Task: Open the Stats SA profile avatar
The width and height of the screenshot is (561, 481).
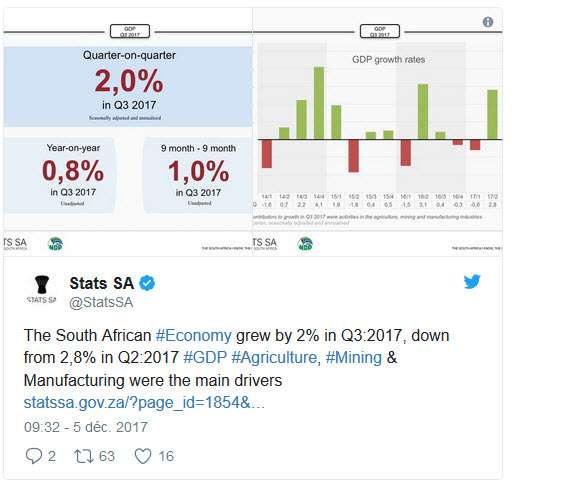Action: pyautogui.click(x=42, y=289)
